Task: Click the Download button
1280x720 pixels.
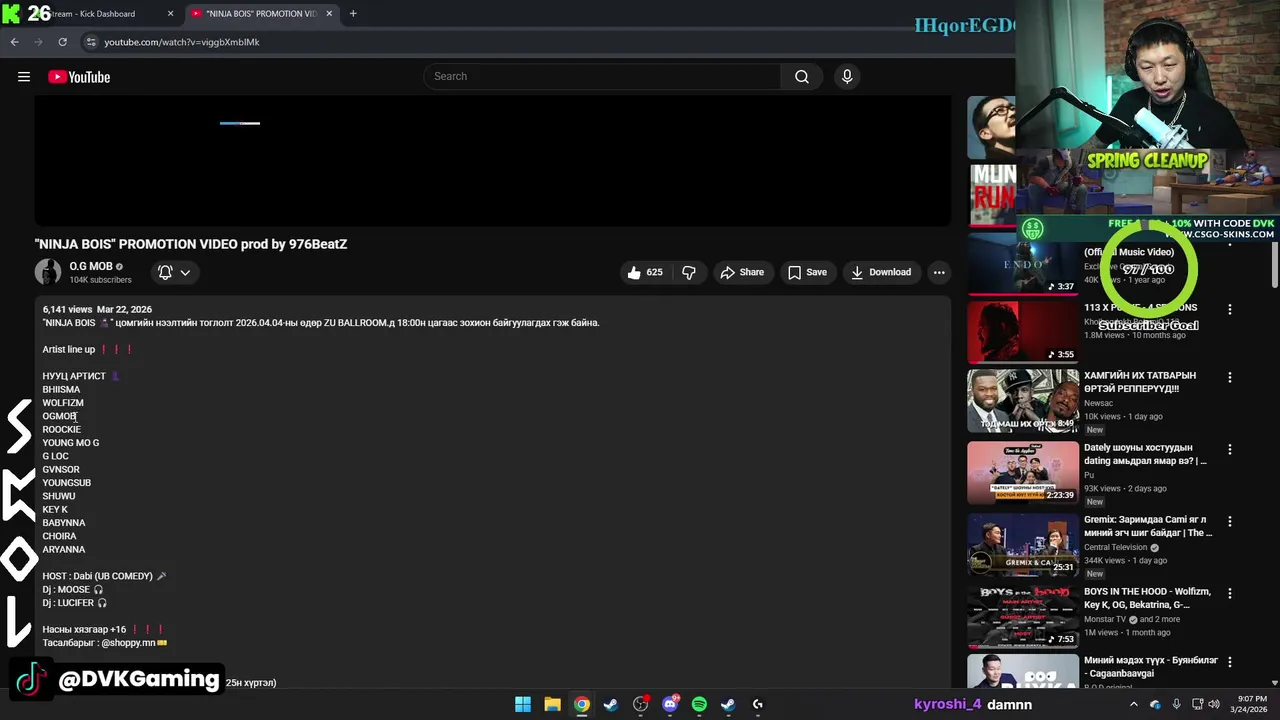Action: tap(881, 272)
